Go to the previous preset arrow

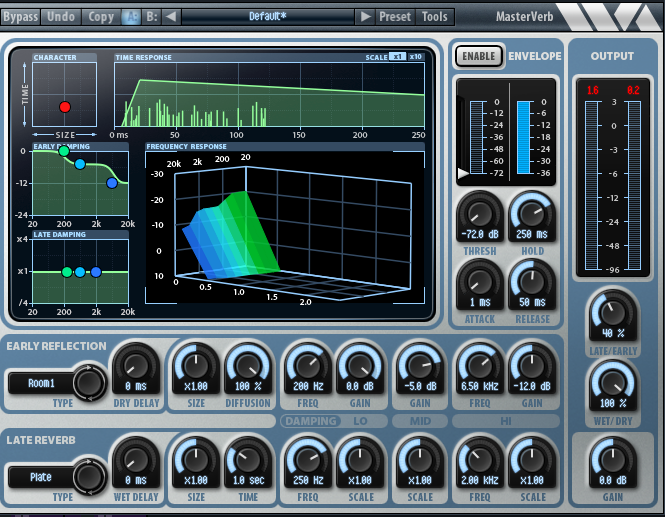[x=171, y=17]
